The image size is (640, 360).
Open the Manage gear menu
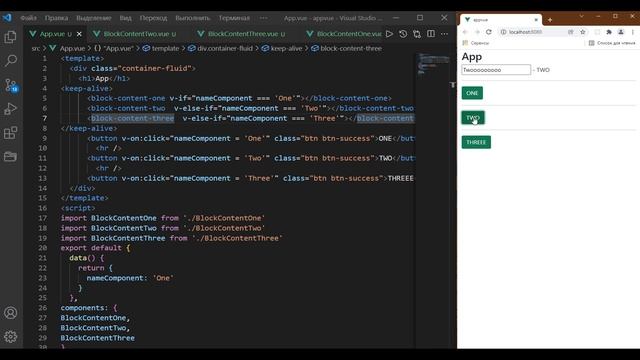[10, 336]
